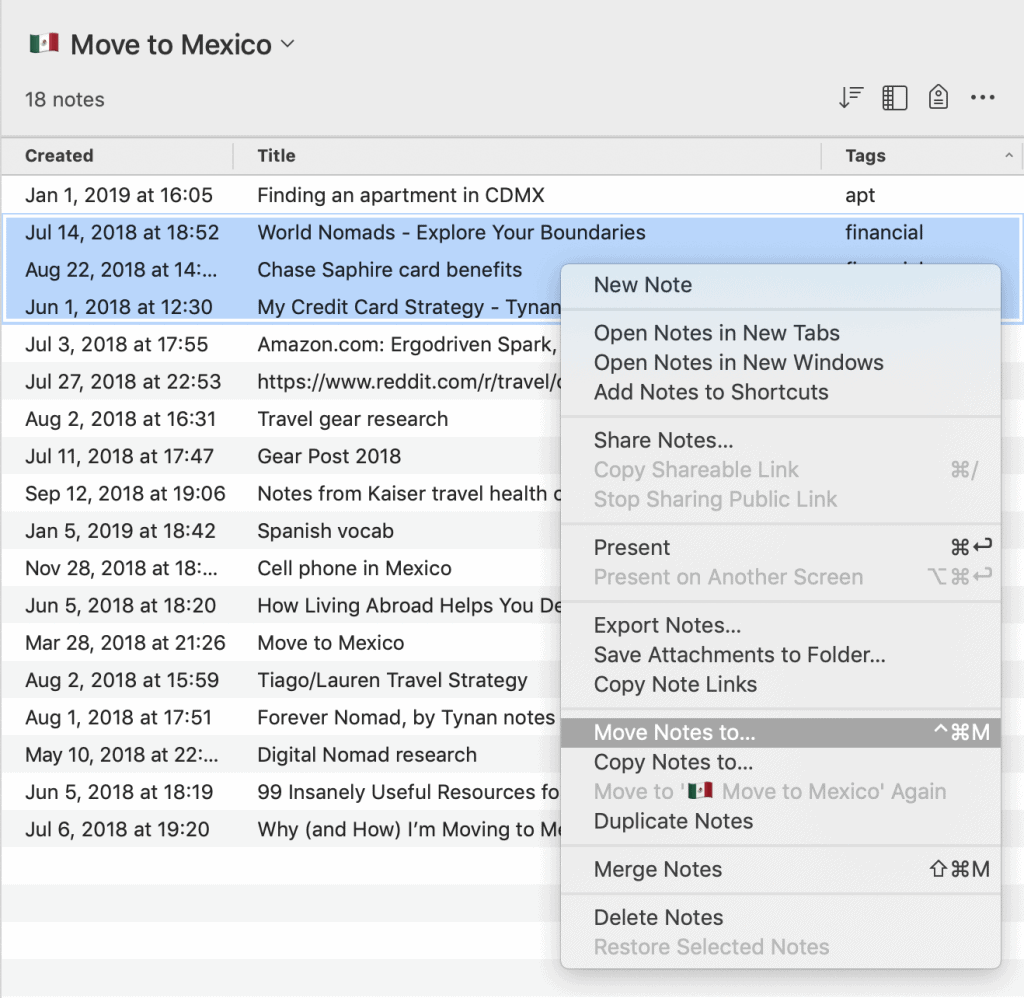Sort notes by Created column header
The width and height of the screenshot is (1024, 998).
click(59, 156)
